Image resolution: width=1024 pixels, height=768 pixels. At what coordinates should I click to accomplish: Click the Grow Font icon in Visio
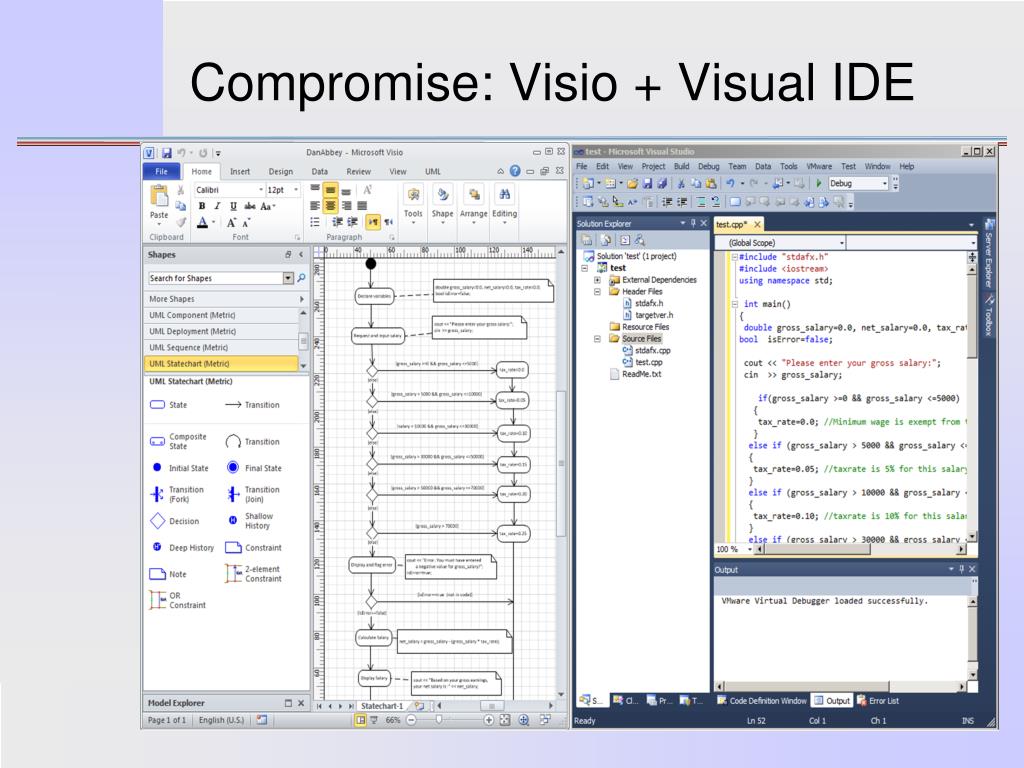click(231, 223)
